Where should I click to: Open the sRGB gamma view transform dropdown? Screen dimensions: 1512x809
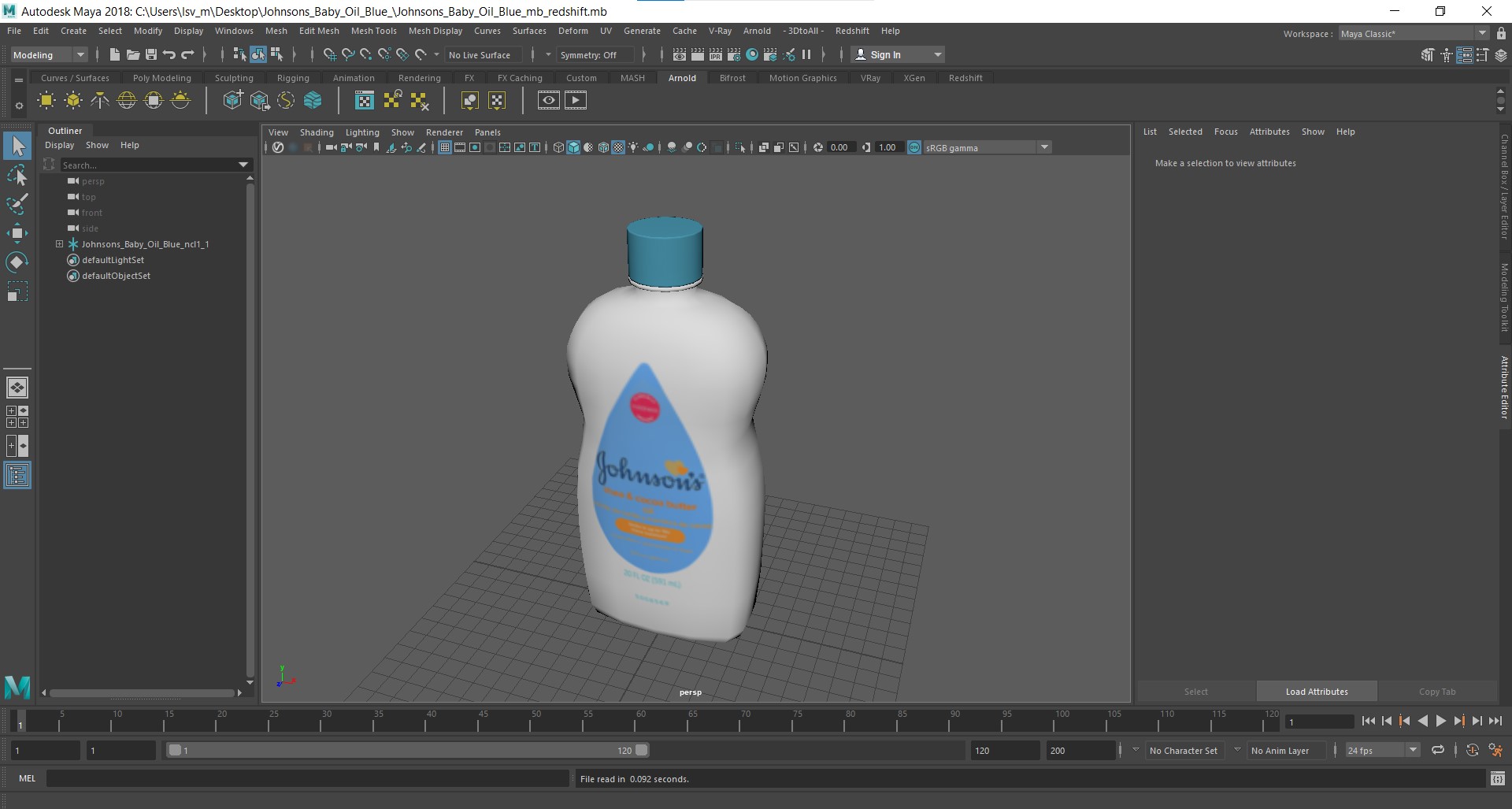(x=988, y=147)
